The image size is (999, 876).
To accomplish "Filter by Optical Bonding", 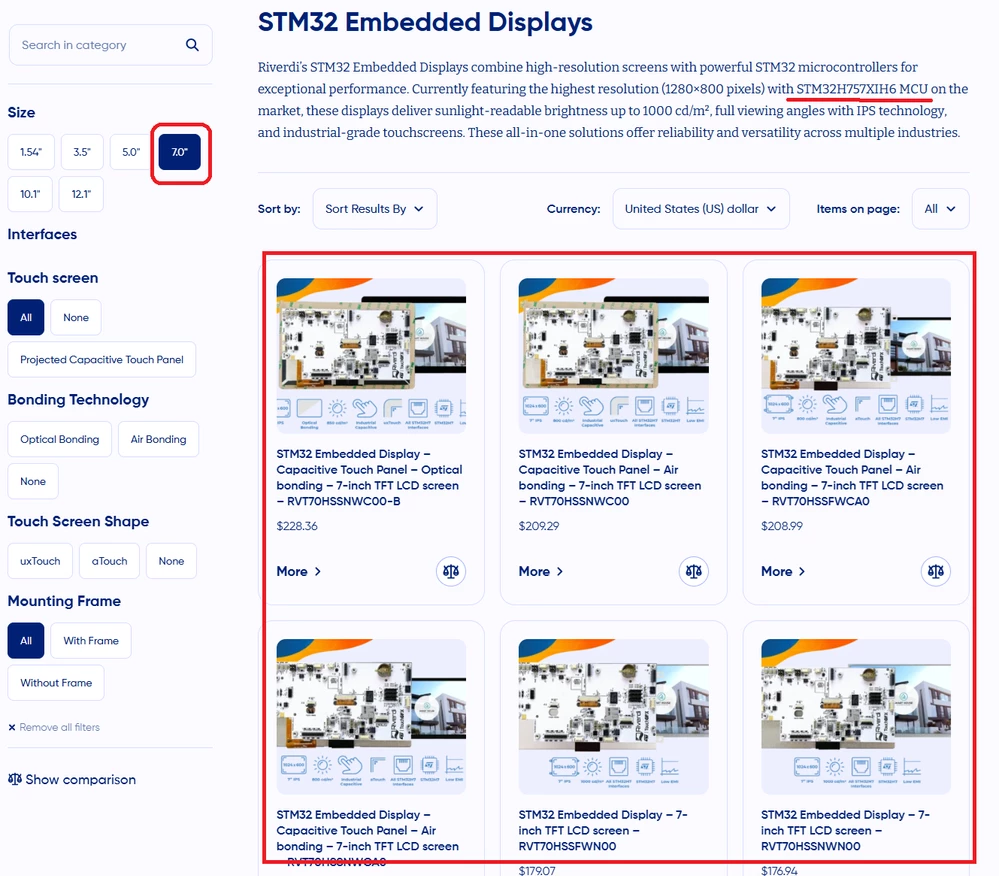I will coord(60,439).
